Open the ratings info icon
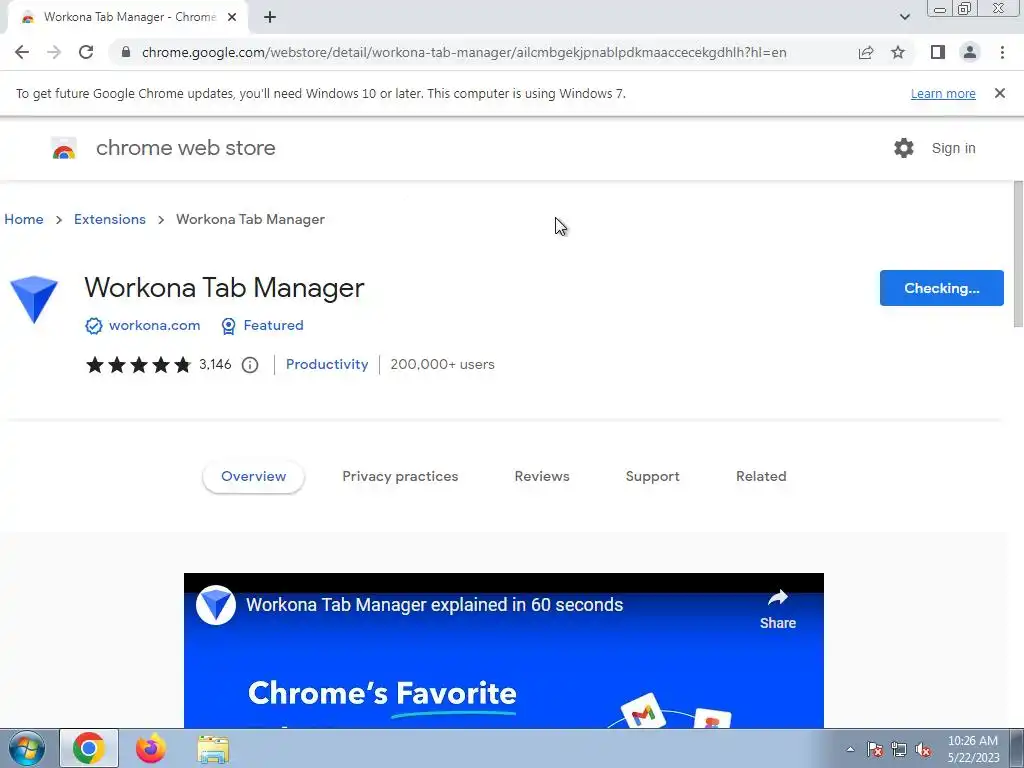 250,365
